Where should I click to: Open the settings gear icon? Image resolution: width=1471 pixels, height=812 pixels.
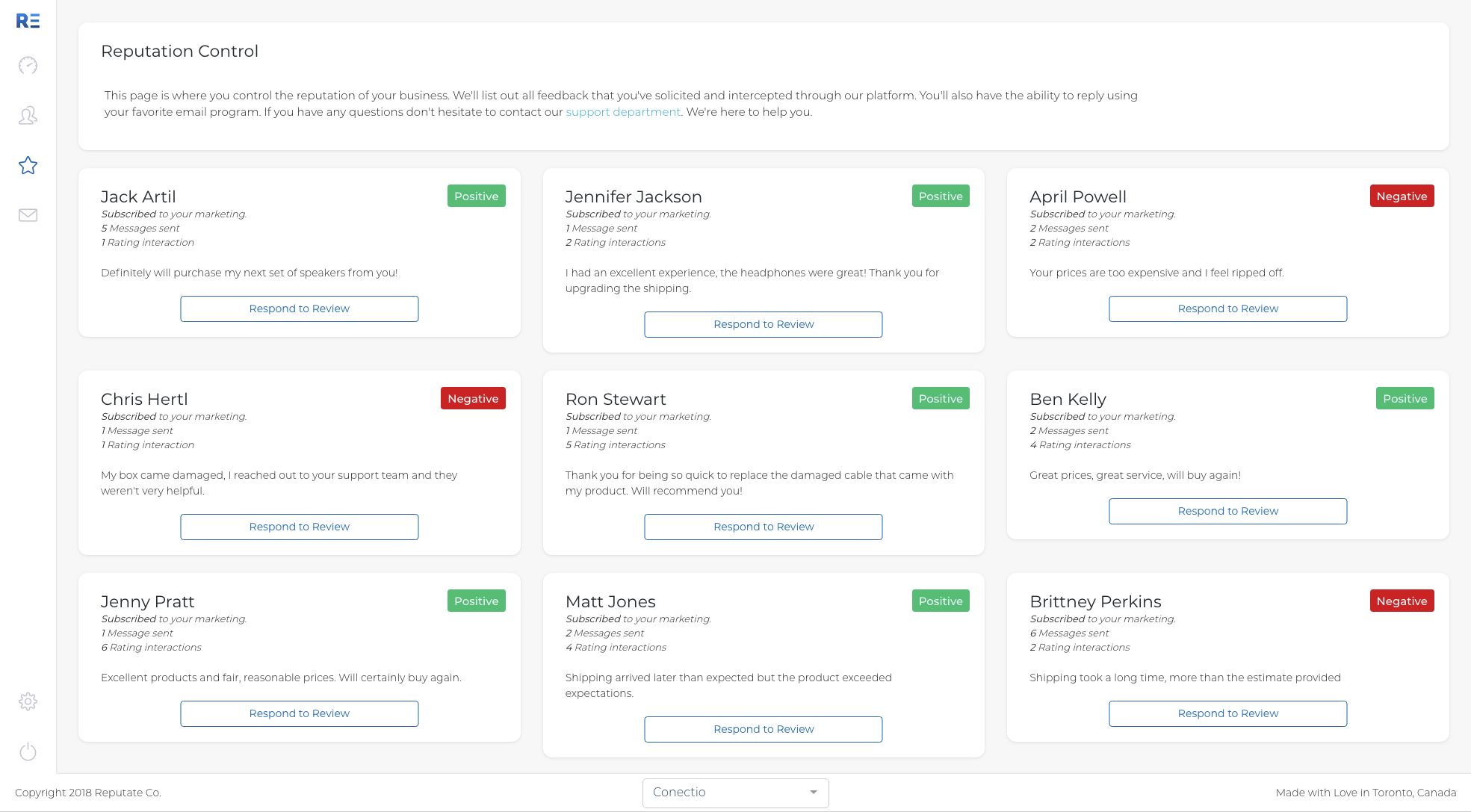(27, 701)
